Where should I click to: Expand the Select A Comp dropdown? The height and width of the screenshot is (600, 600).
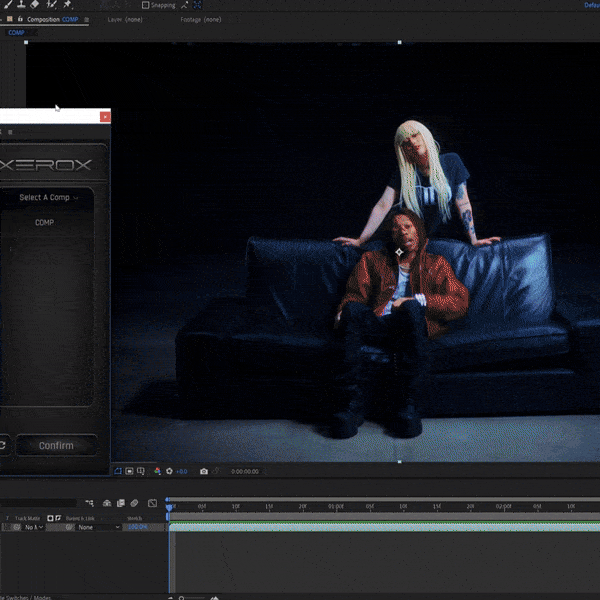48,198
